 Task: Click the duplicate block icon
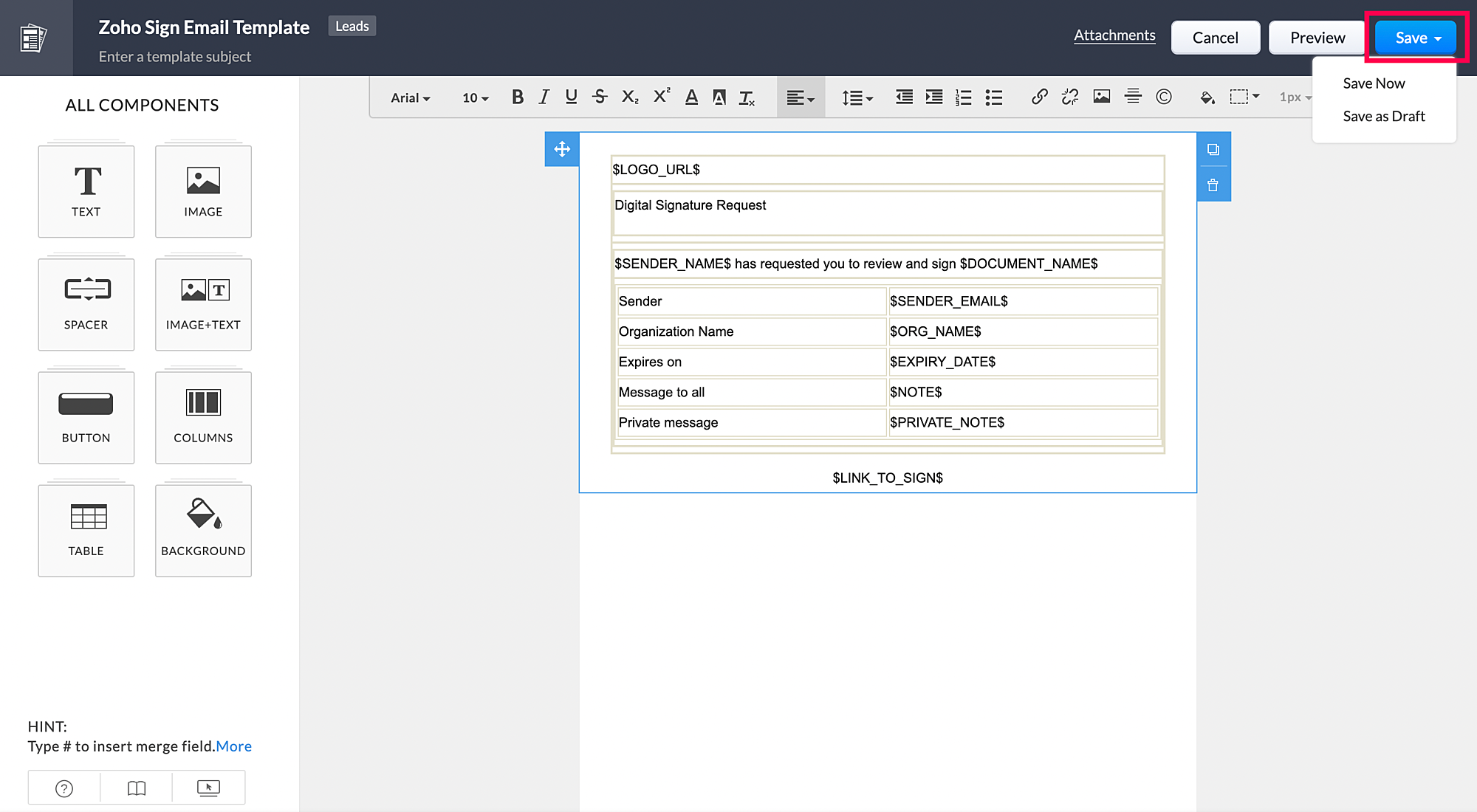(1213, 150)
